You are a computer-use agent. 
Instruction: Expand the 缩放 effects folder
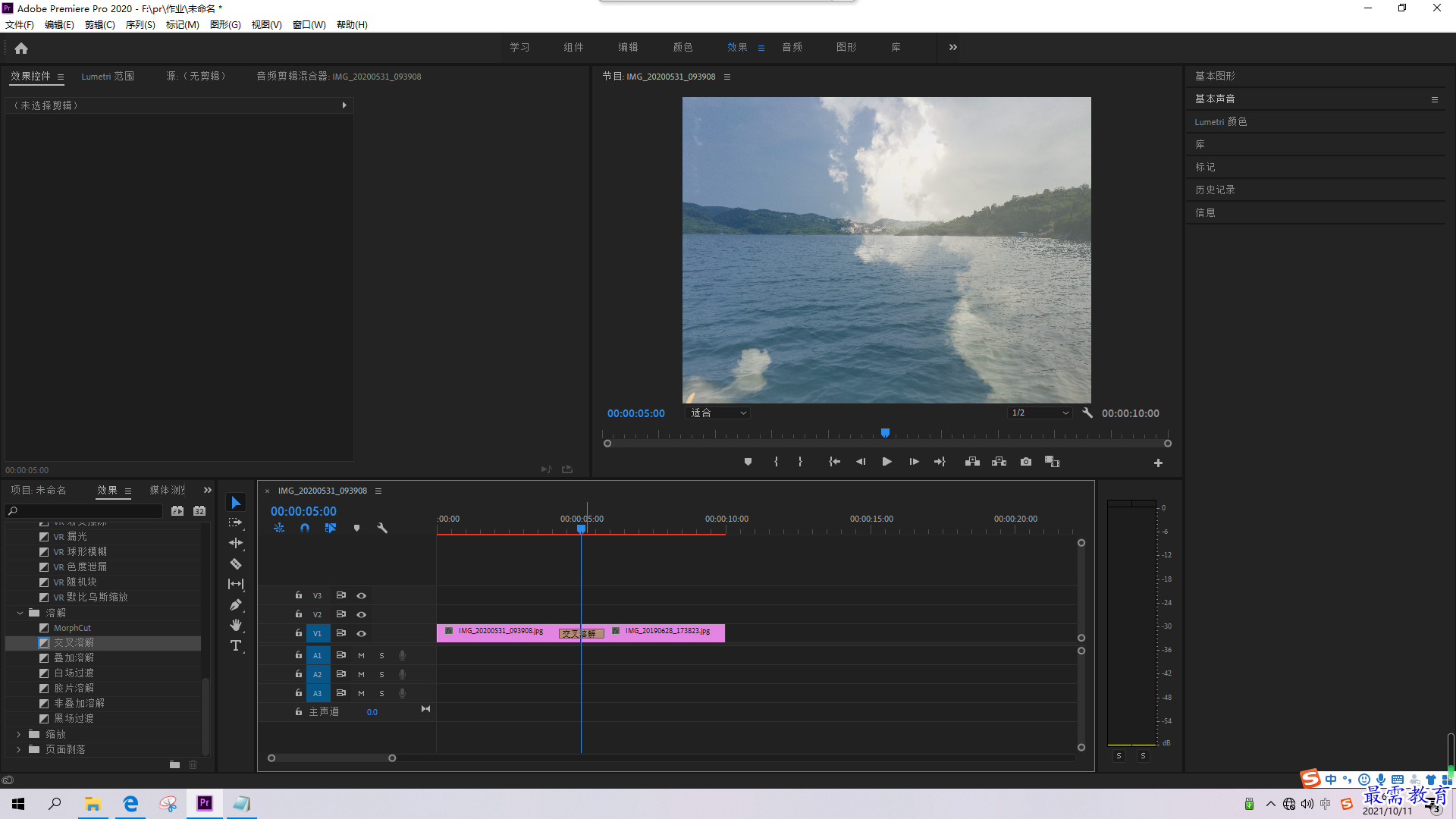(x=19, y=734)
